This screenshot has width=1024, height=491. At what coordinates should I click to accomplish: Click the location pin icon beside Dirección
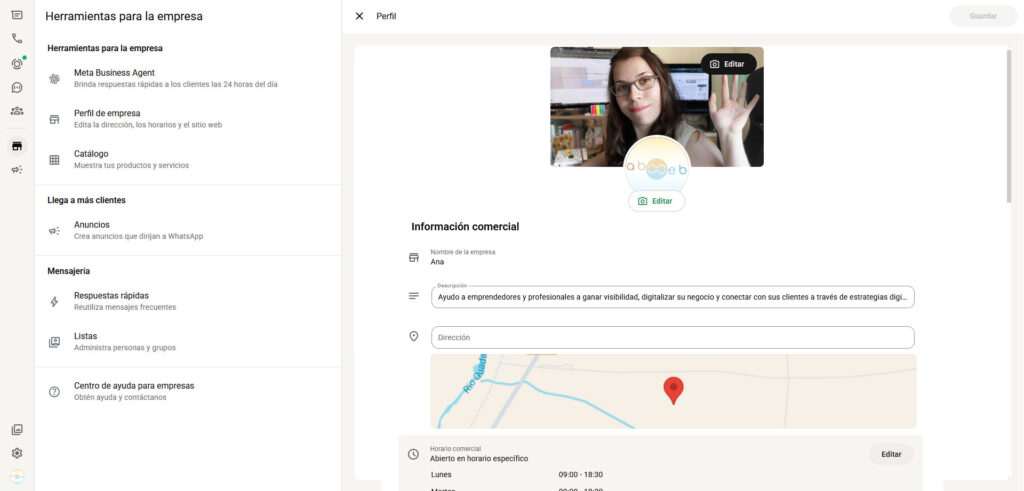(413, 336)
